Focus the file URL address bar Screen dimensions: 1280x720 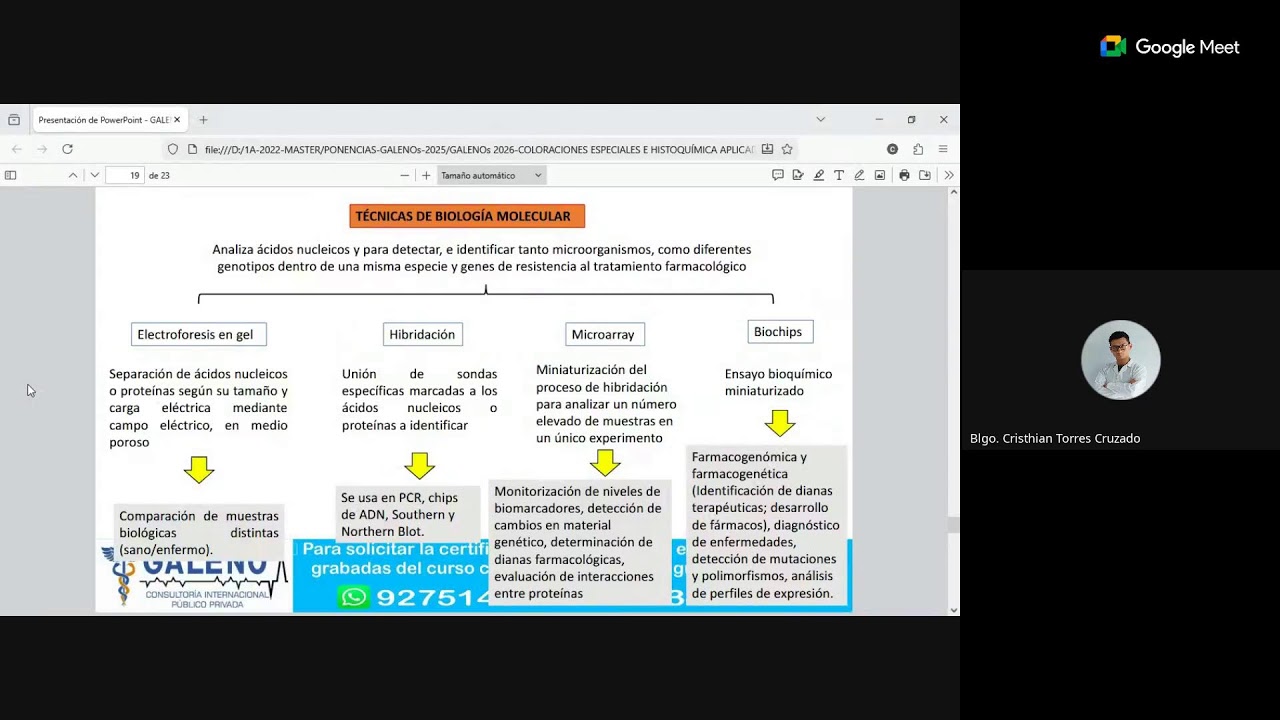(x=478, y=149)
